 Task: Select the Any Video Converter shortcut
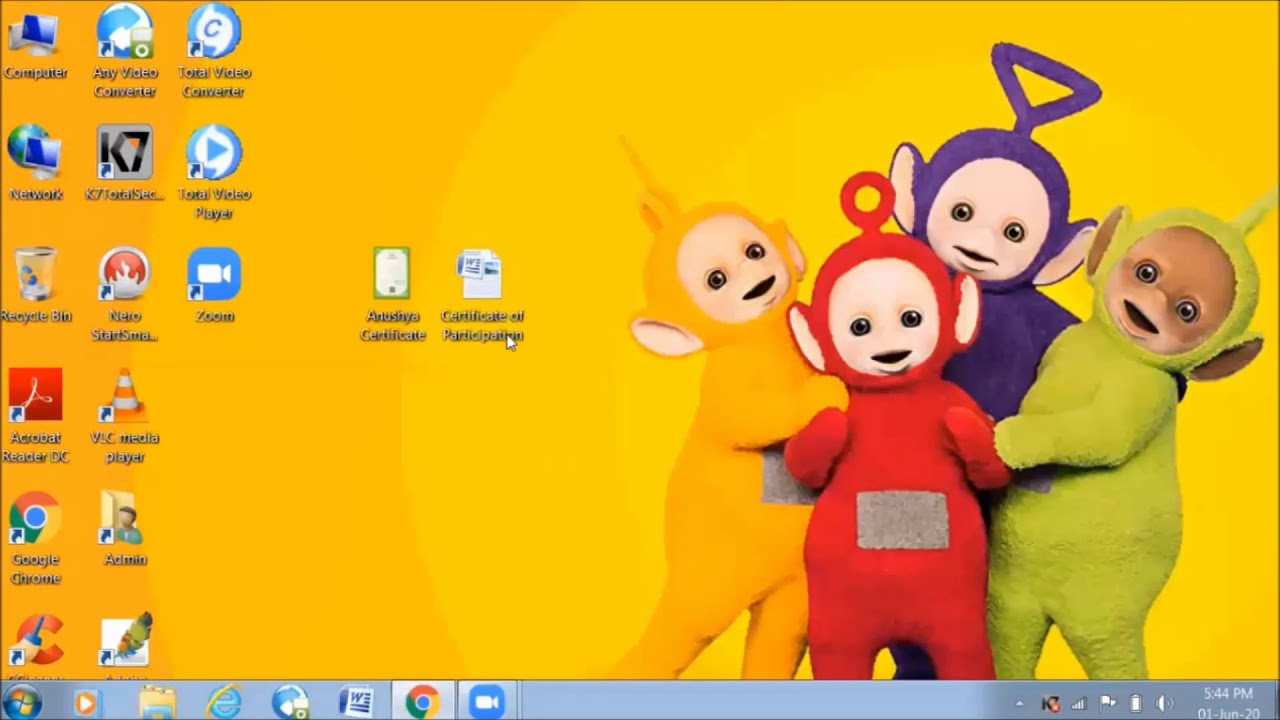pyautogui.click(x=124, y=50)
